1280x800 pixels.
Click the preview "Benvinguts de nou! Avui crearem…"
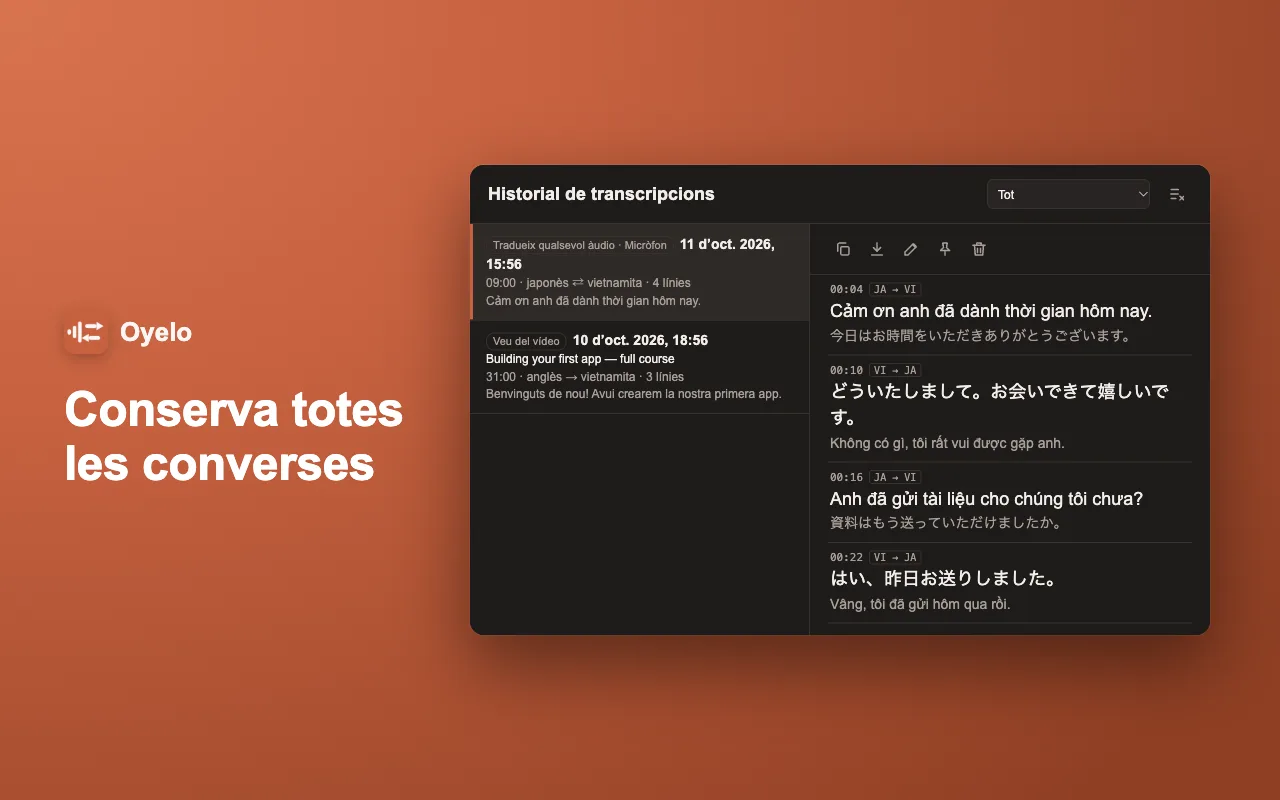pyautogui.click(x=633, y=394)
